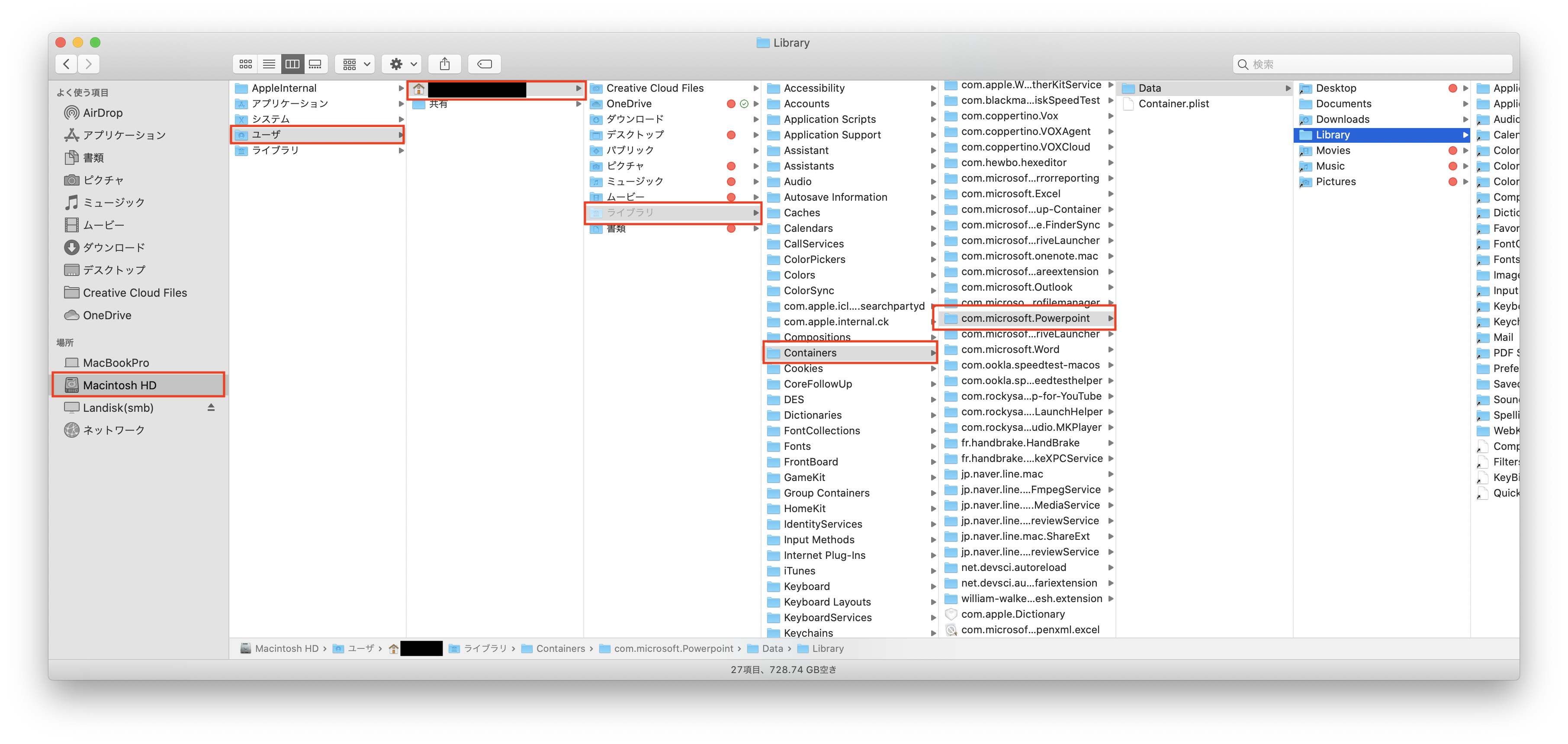Eject the Landisk(smb) volume

pyautogui.click(x=211, y=407)
